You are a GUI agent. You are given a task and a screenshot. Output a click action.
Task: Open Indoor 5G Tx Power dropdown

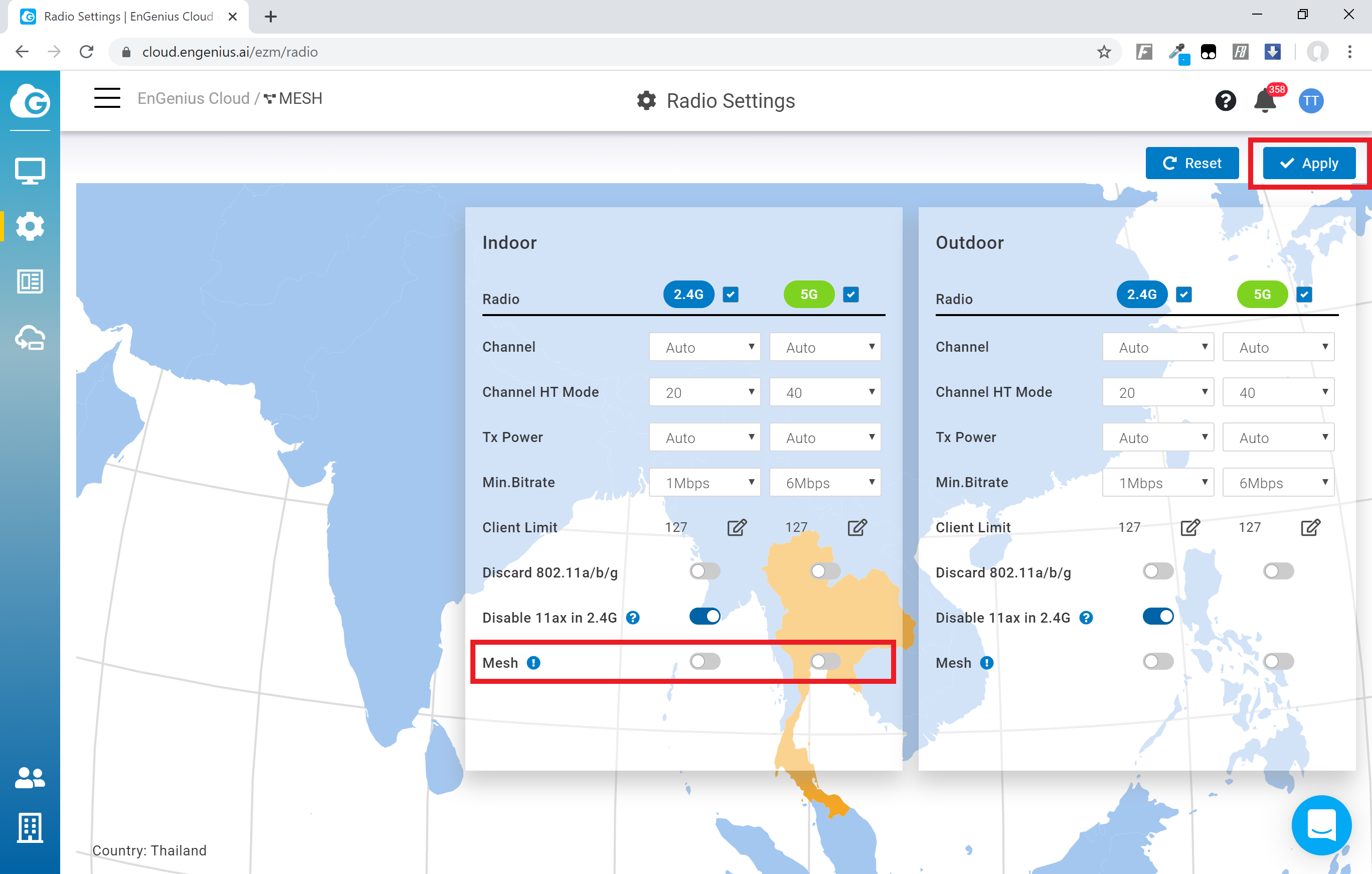[x=825, y=436]
